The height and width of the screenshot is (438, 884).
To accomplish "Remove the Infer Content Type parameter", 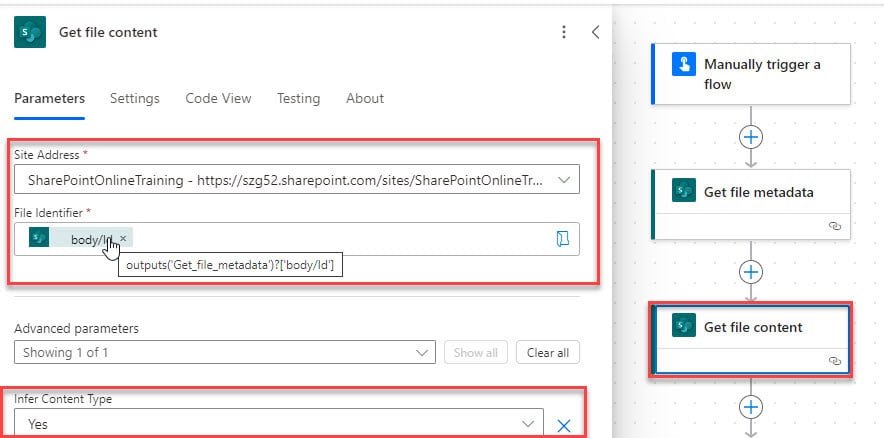I will [x=563, y=426].
